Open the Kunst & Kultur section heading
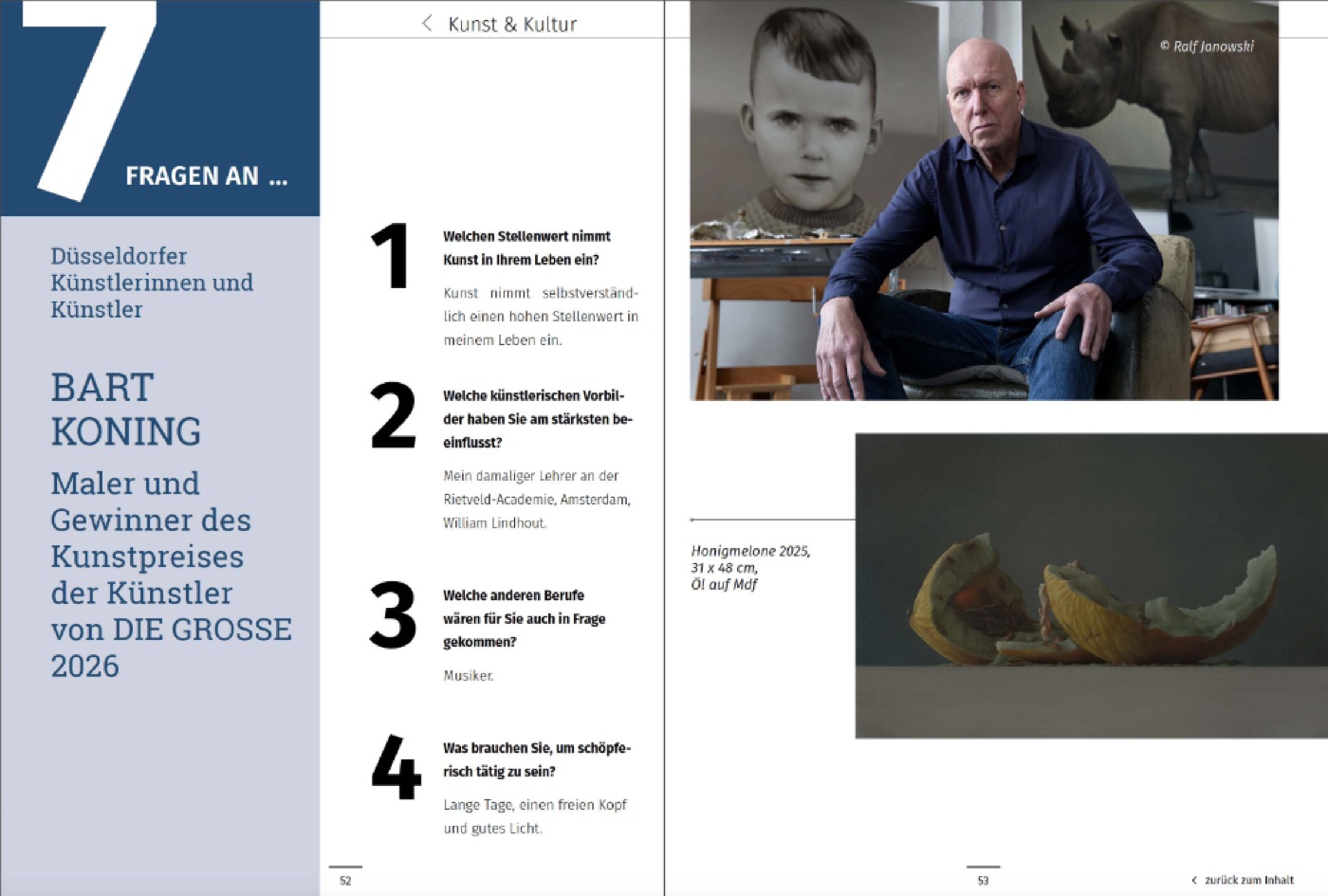1328x896 pixels. point(512,24)
